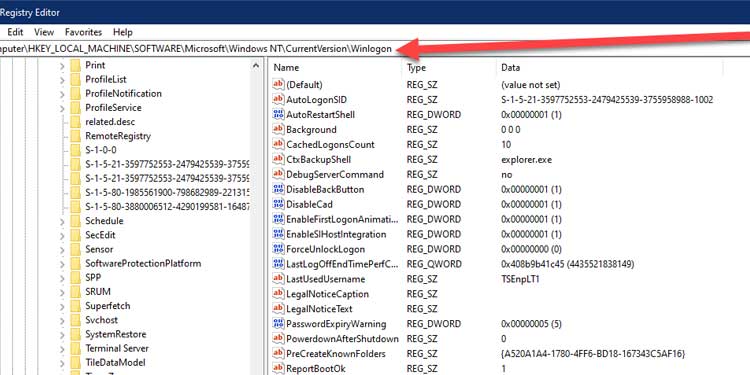Click the LastUsedUsername string icon

(278, 279)
